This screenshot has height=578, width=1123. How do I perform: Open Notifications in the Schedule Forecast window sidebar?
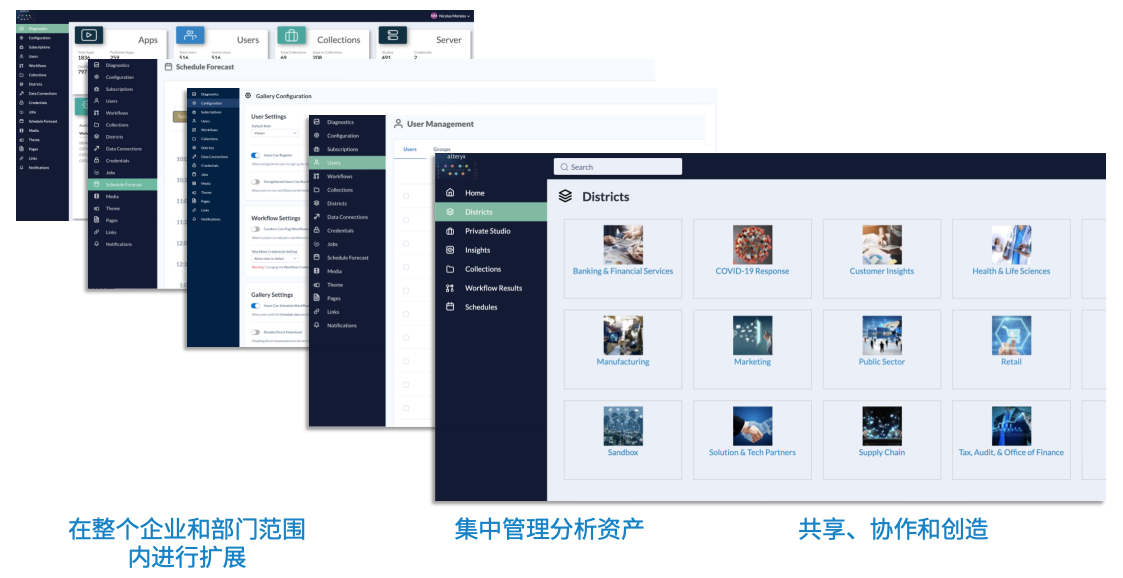tap(122, 244)
